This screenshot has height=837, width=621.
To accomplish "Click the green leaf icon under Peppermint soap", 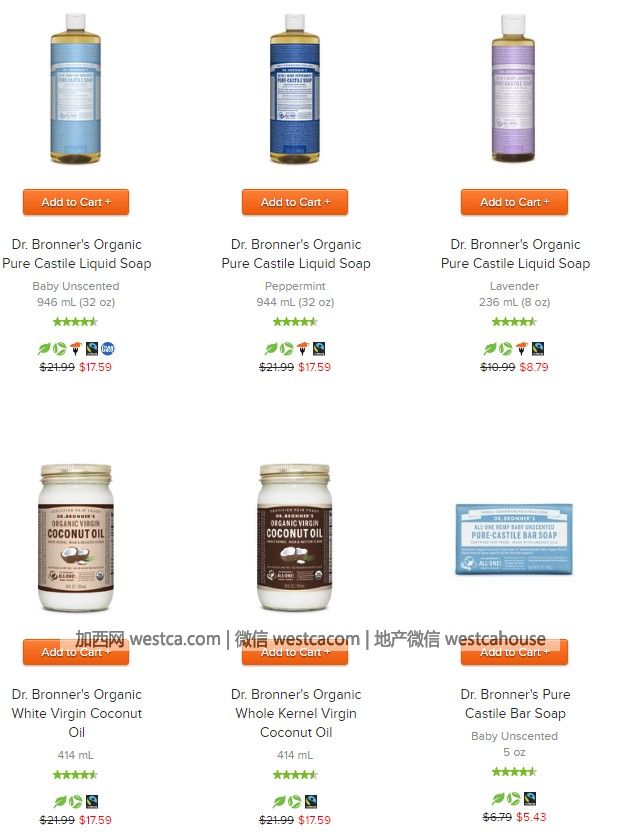I will [x=271, y=349].
